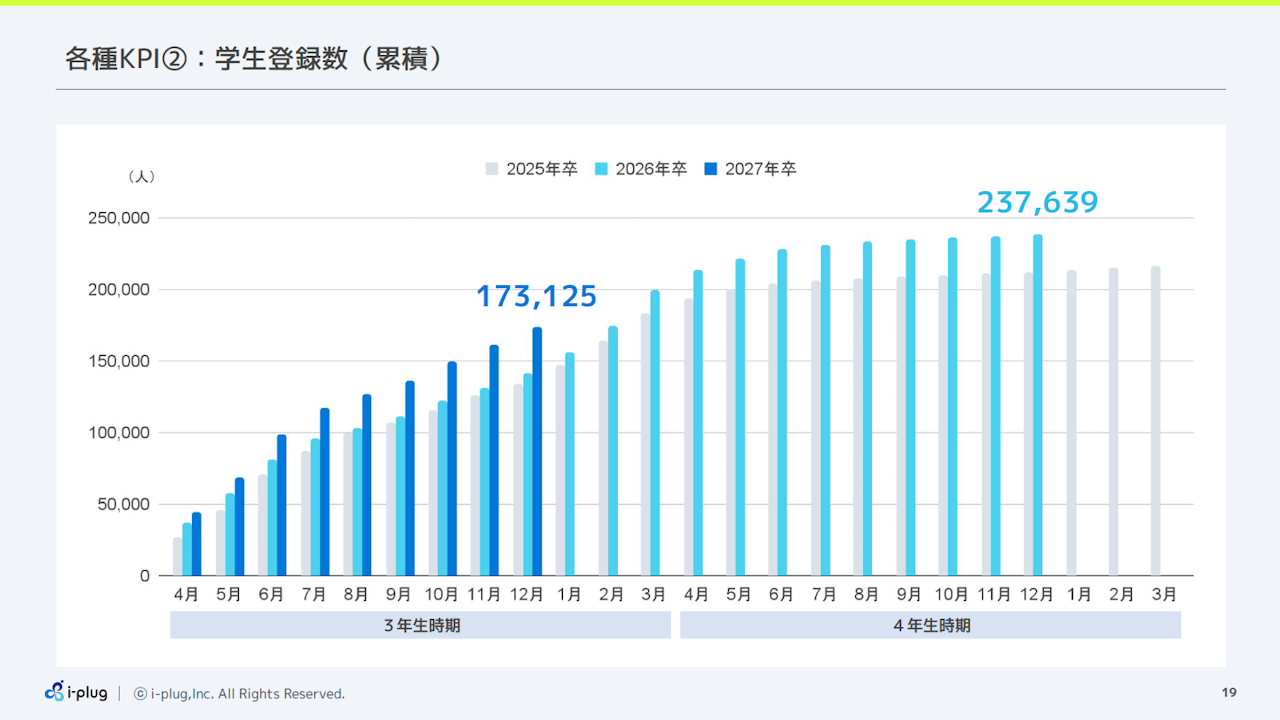Image resolution: width=1280 pixels, height=720 pixels.
Task: Expand the 3年生時期 period band
Action: coord(420,624)
